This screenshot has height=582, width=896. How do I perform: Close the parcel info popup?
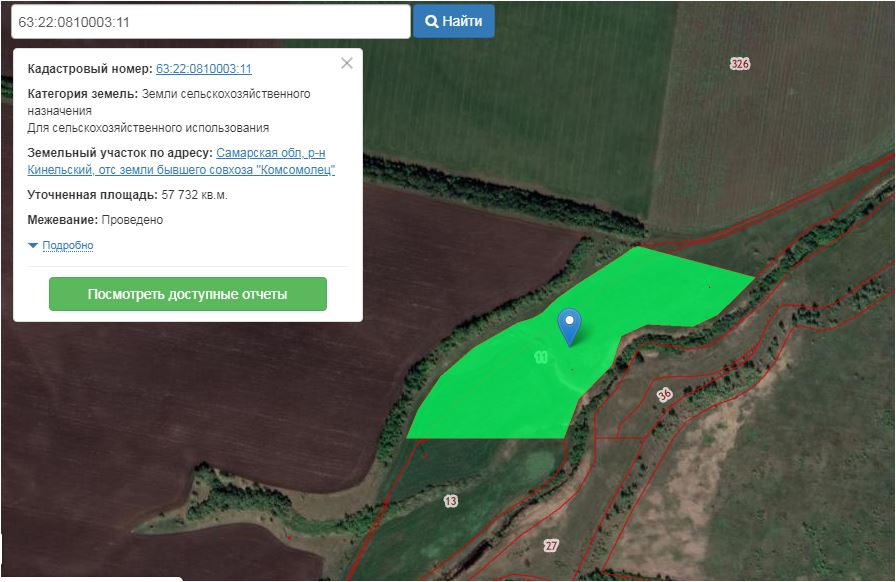(346, 63)
